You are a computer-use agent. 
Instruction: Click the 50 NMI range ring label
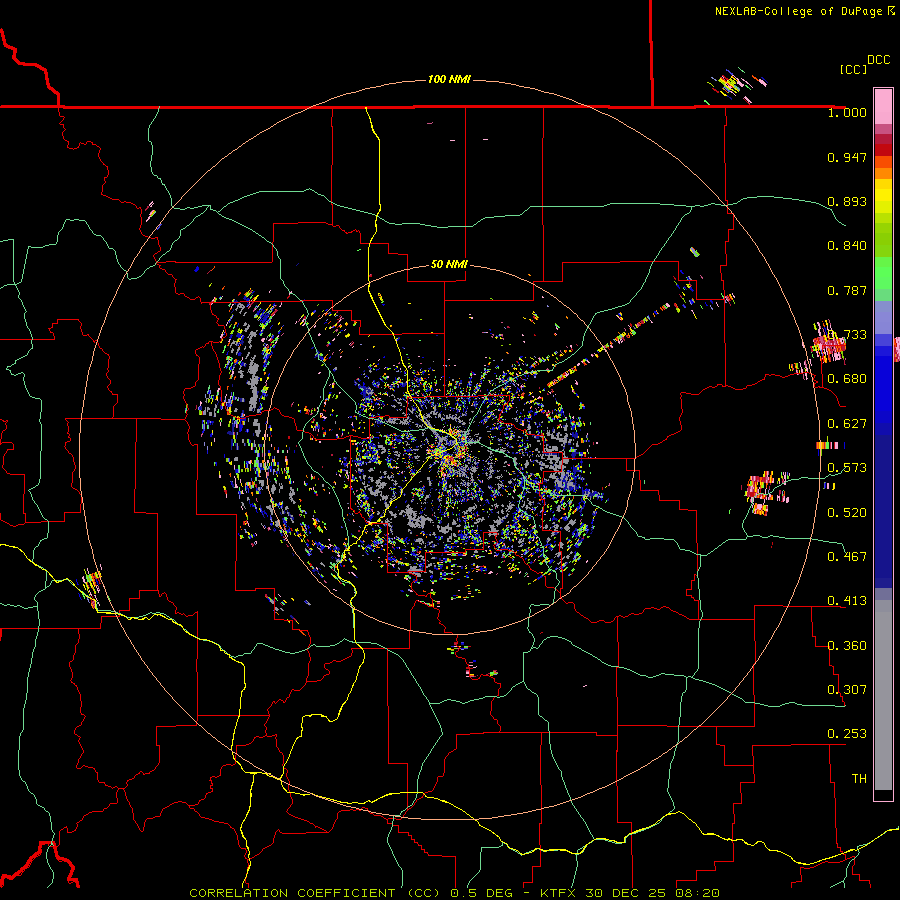click(x=449, y=264)
